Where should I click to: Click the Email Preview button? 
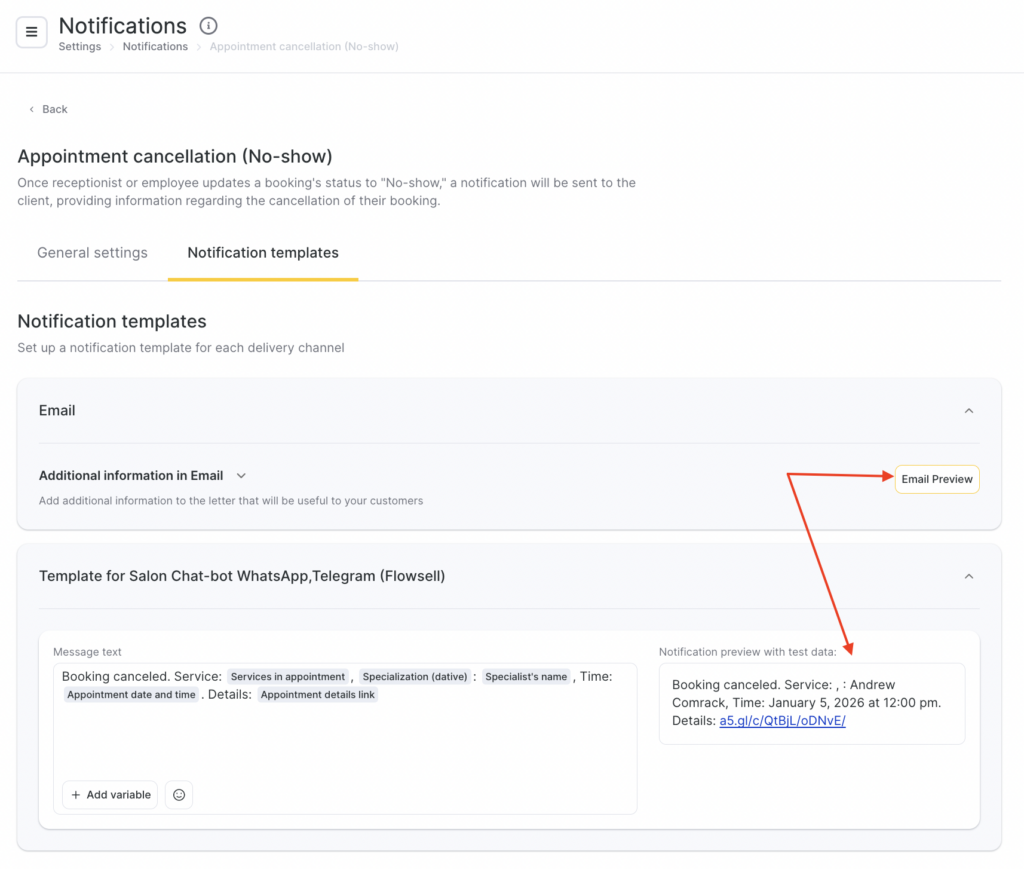(936, 479)
